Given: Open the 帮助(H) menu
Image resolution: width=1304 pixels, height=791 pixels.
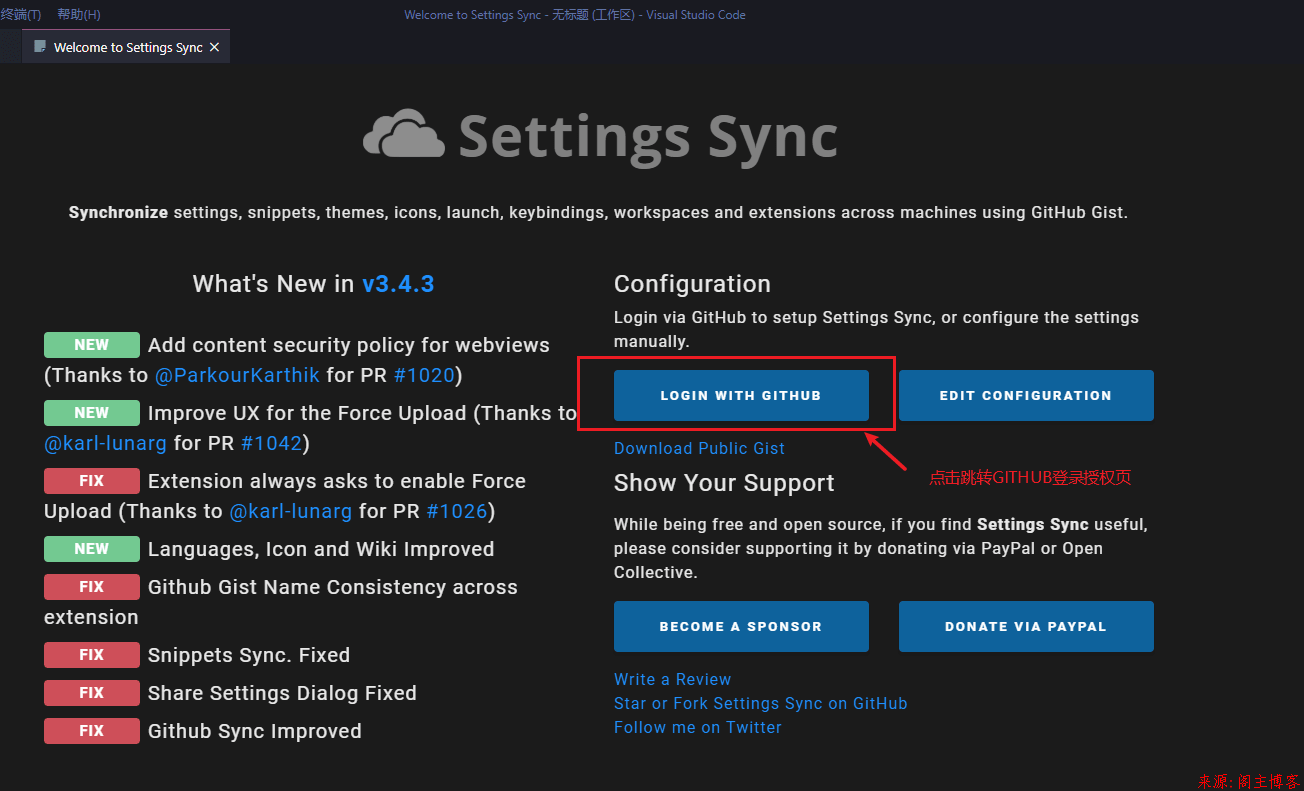Looking at the screenshot, I should (x=79, y=14).
